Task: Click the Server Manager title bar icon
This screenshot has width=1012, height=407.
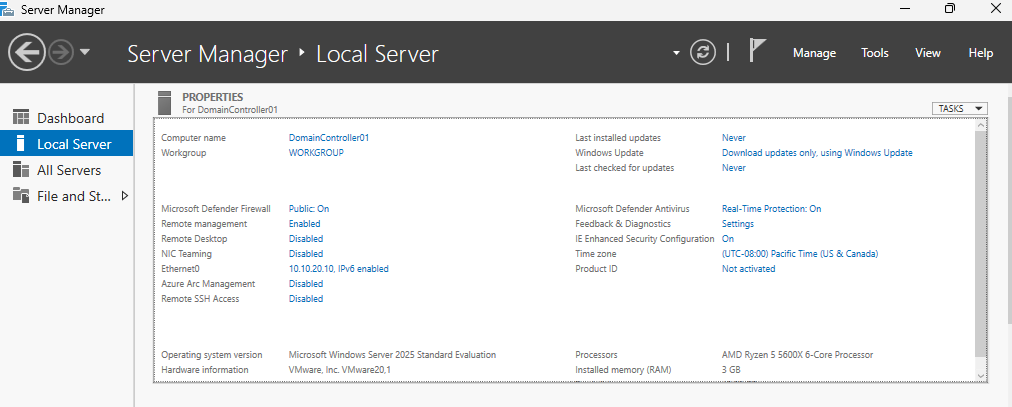Action: point(8,10)
